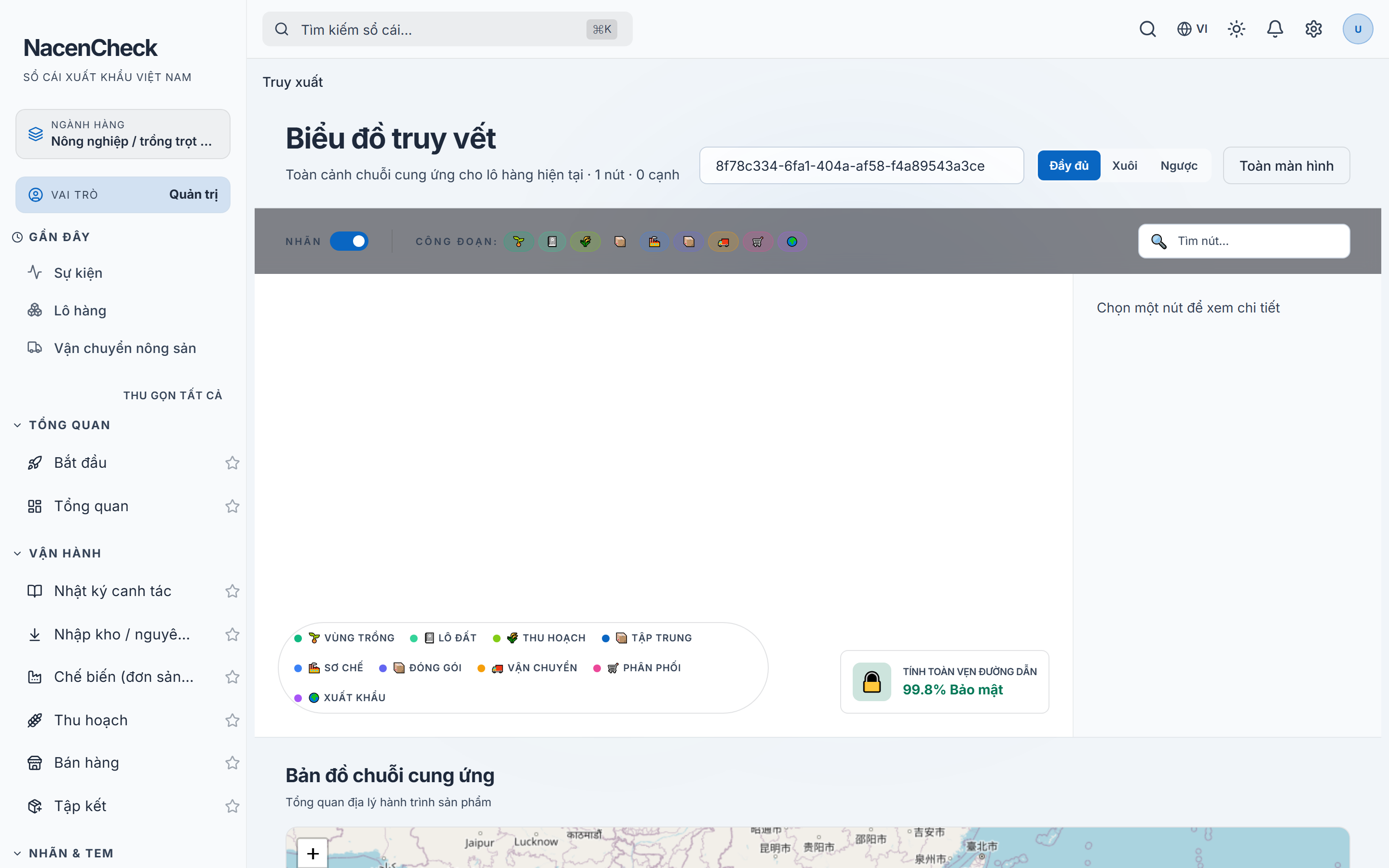This screenshot has height=868, width=1389.
Task: Toggle the Vận chuyển truck stage filter
Action: pyautogui.click(x=723, y=242)
